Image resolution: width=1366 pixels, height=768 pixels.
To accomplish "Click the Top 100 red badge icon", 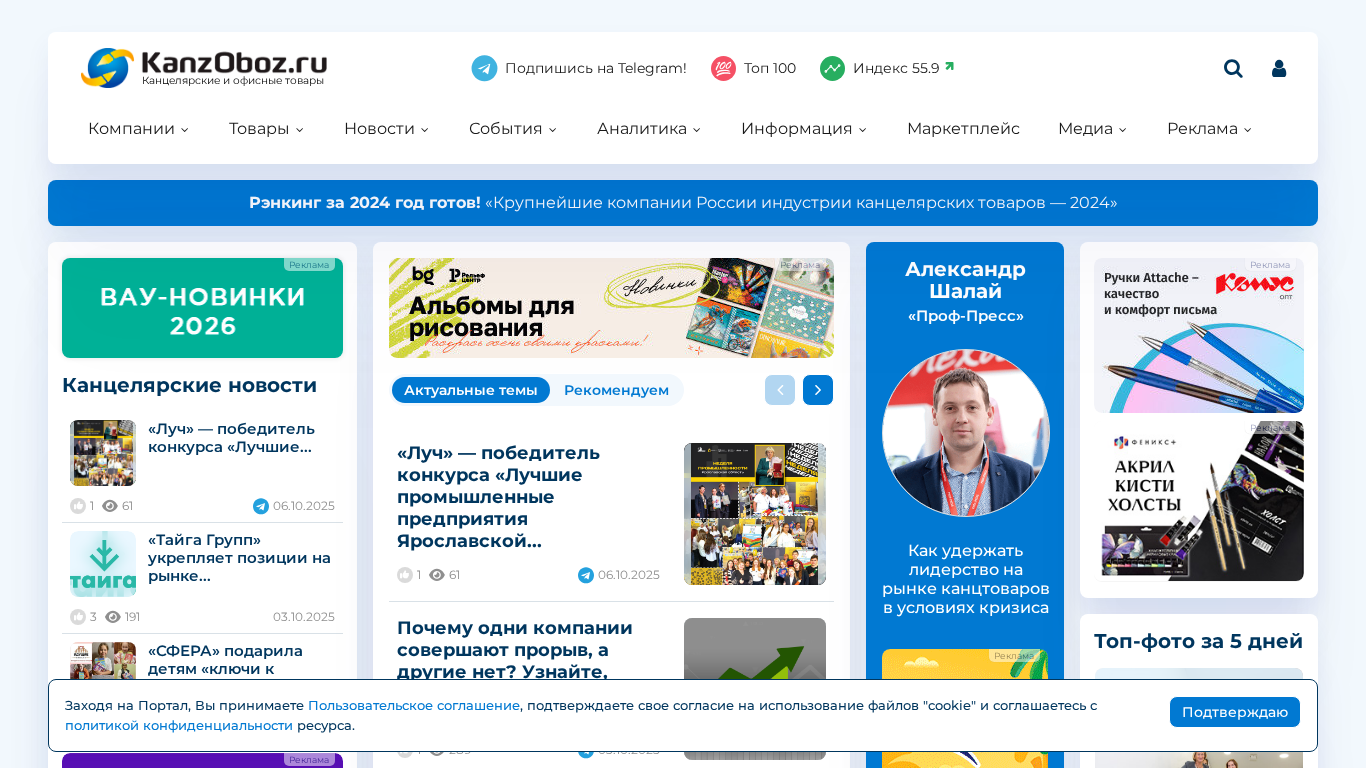I will tap(723, 68).
